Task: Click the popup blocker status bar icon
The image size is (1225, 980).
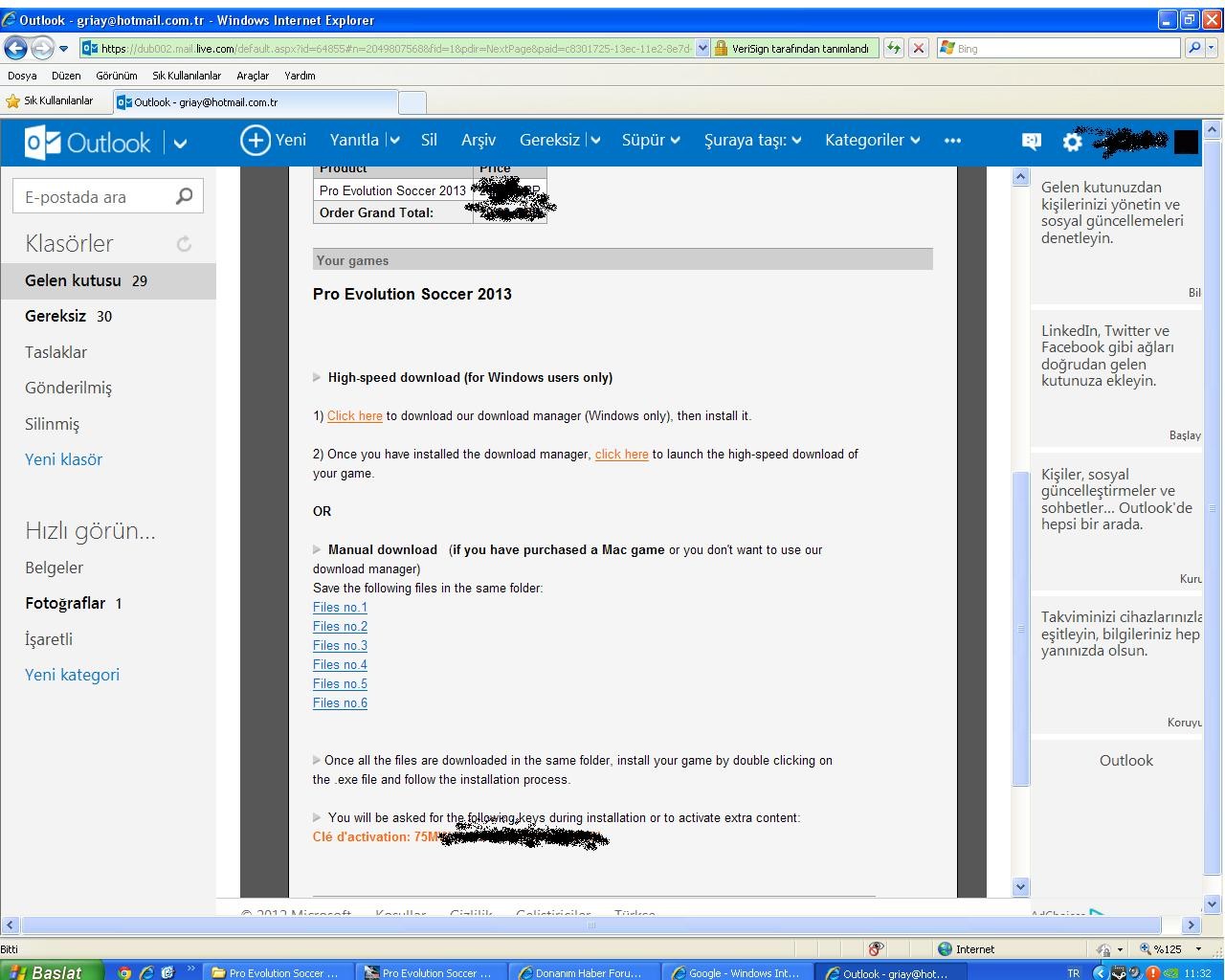Action: (876, 948)
